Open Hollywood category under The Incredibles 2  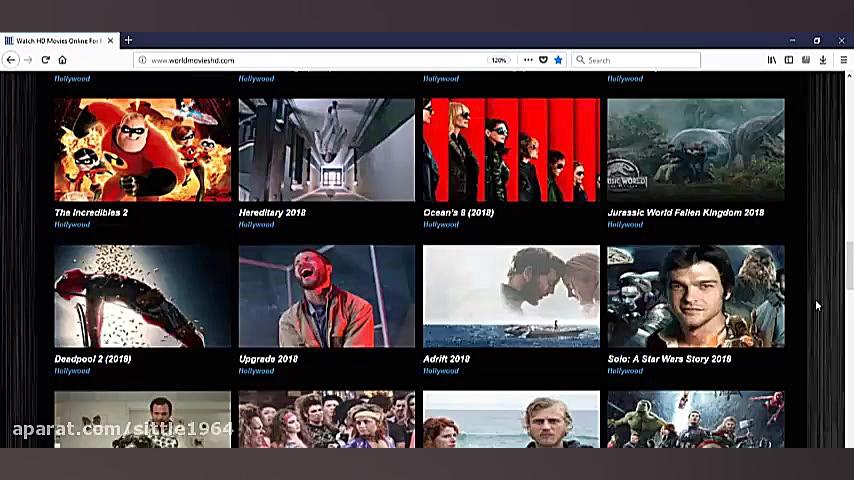[72, 224]
